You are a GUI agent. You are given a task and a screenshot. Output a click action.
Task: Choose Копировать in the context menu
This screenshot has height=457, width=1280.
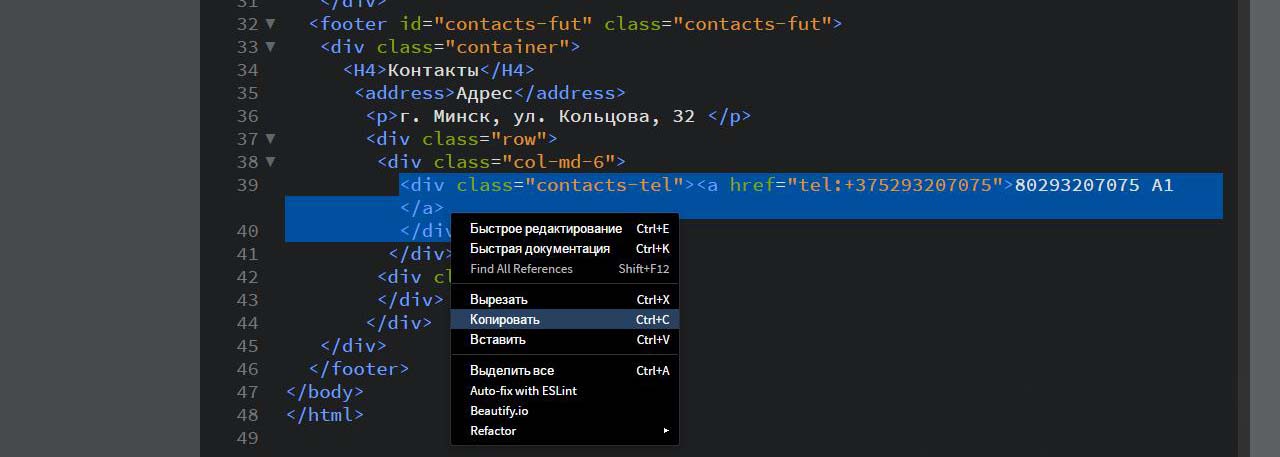[x=505, y=319]
